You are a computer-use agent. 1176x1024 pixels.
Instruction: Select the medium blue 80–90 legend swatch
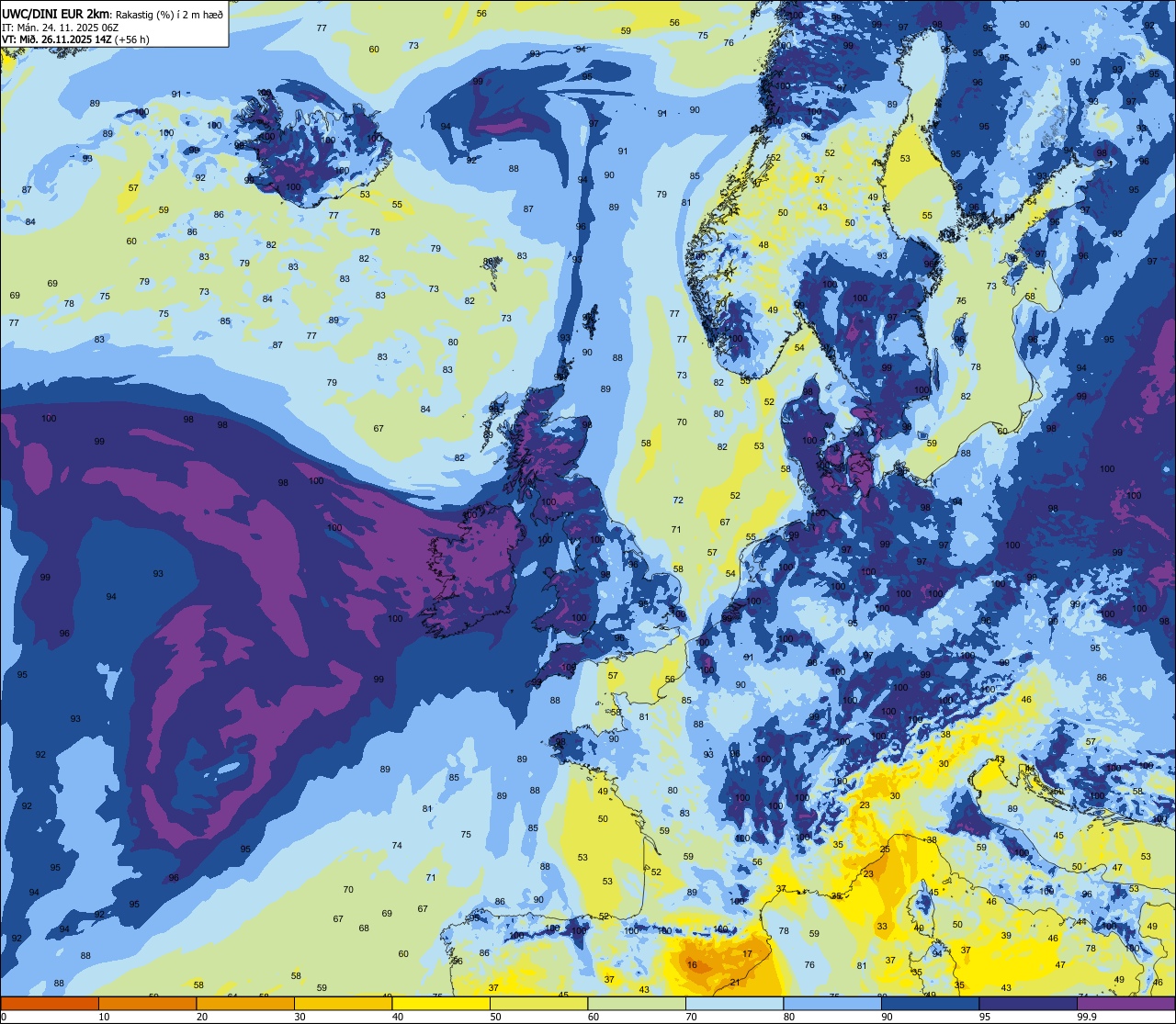click(x=832, y=1003)
